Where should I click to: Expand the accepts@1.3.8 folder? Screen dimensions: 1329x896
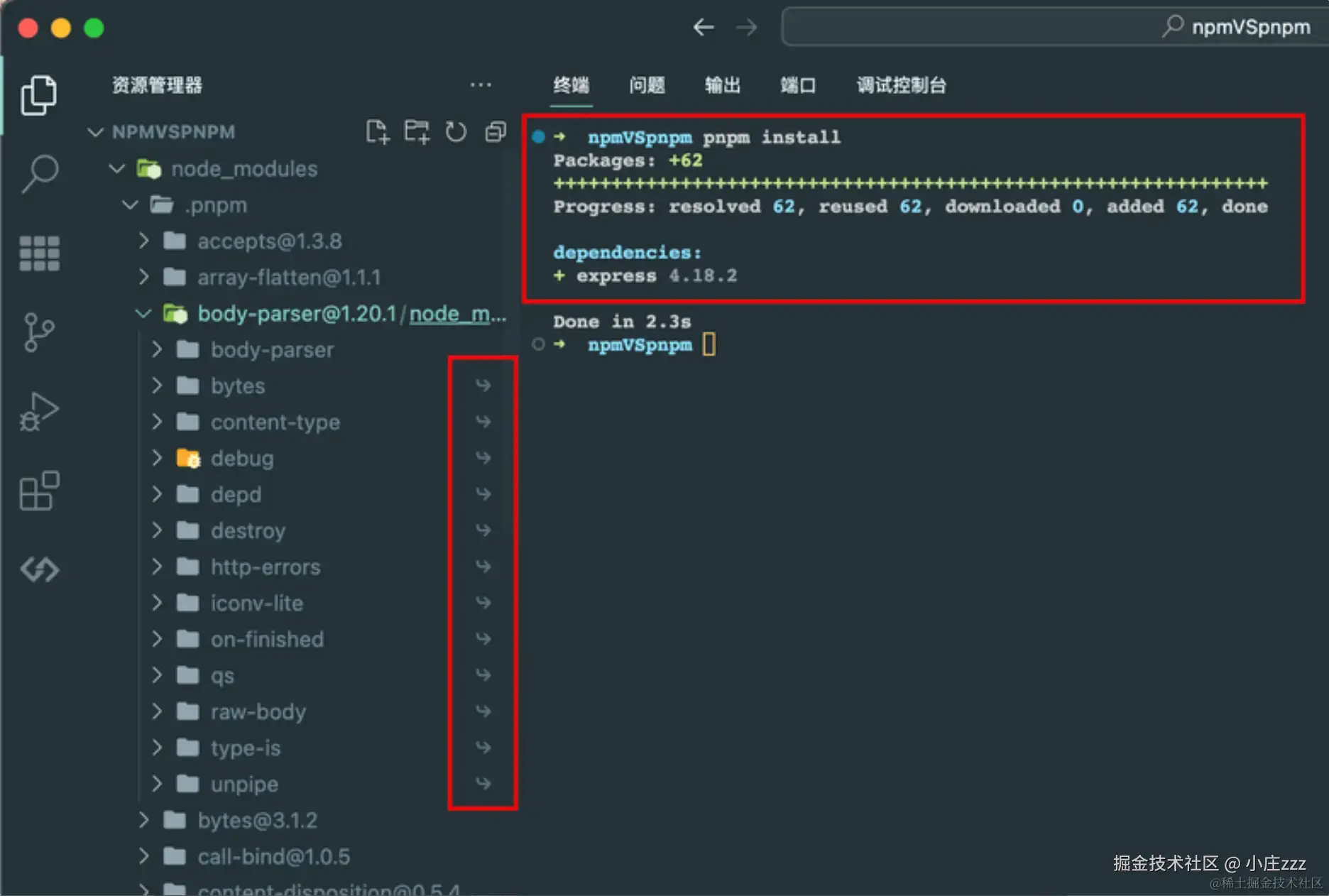(143, 241)
